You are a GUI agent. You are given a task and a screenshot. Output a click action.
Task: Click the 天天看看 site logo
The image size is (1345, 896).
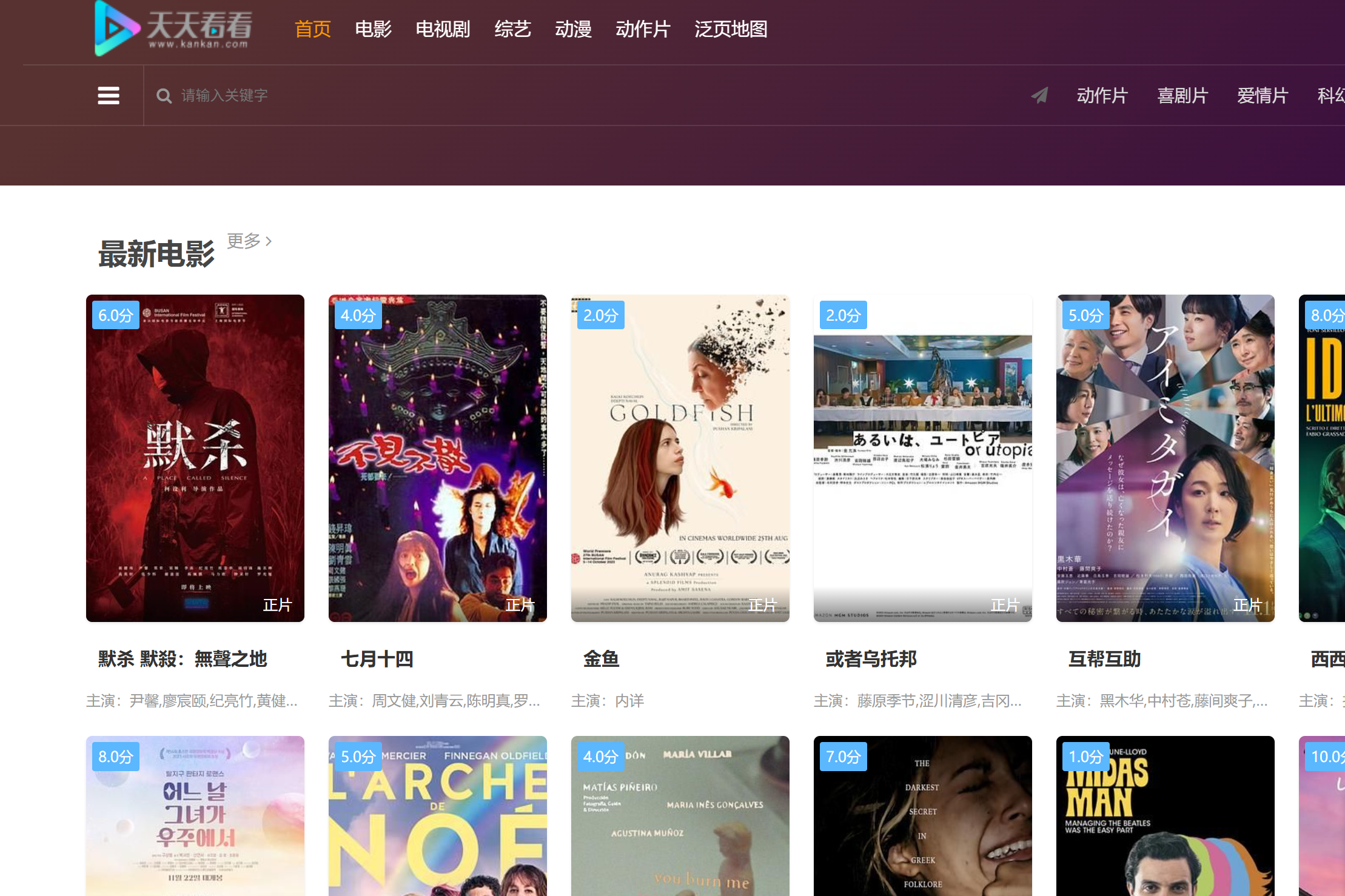(174, 28)
